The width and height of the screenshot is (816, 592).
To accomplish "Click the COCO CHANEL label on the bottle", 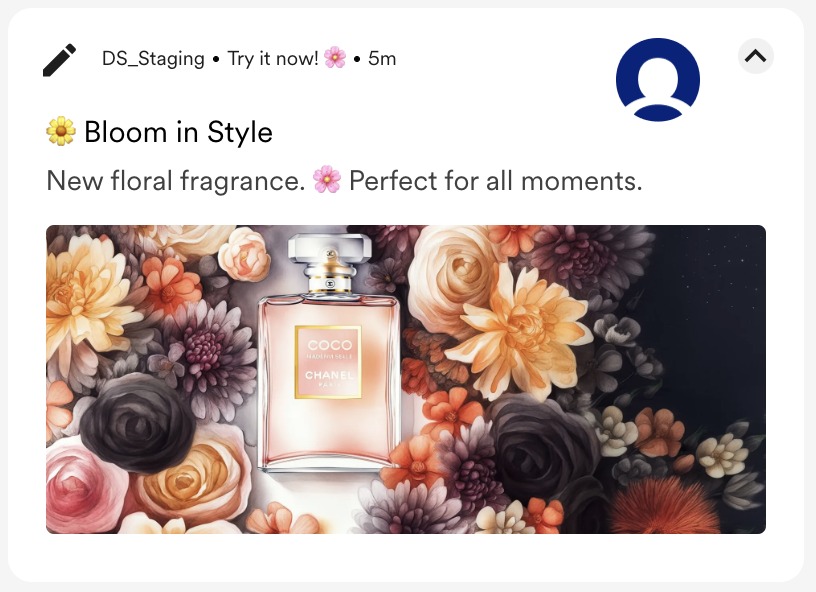I will tap(328, 362).
